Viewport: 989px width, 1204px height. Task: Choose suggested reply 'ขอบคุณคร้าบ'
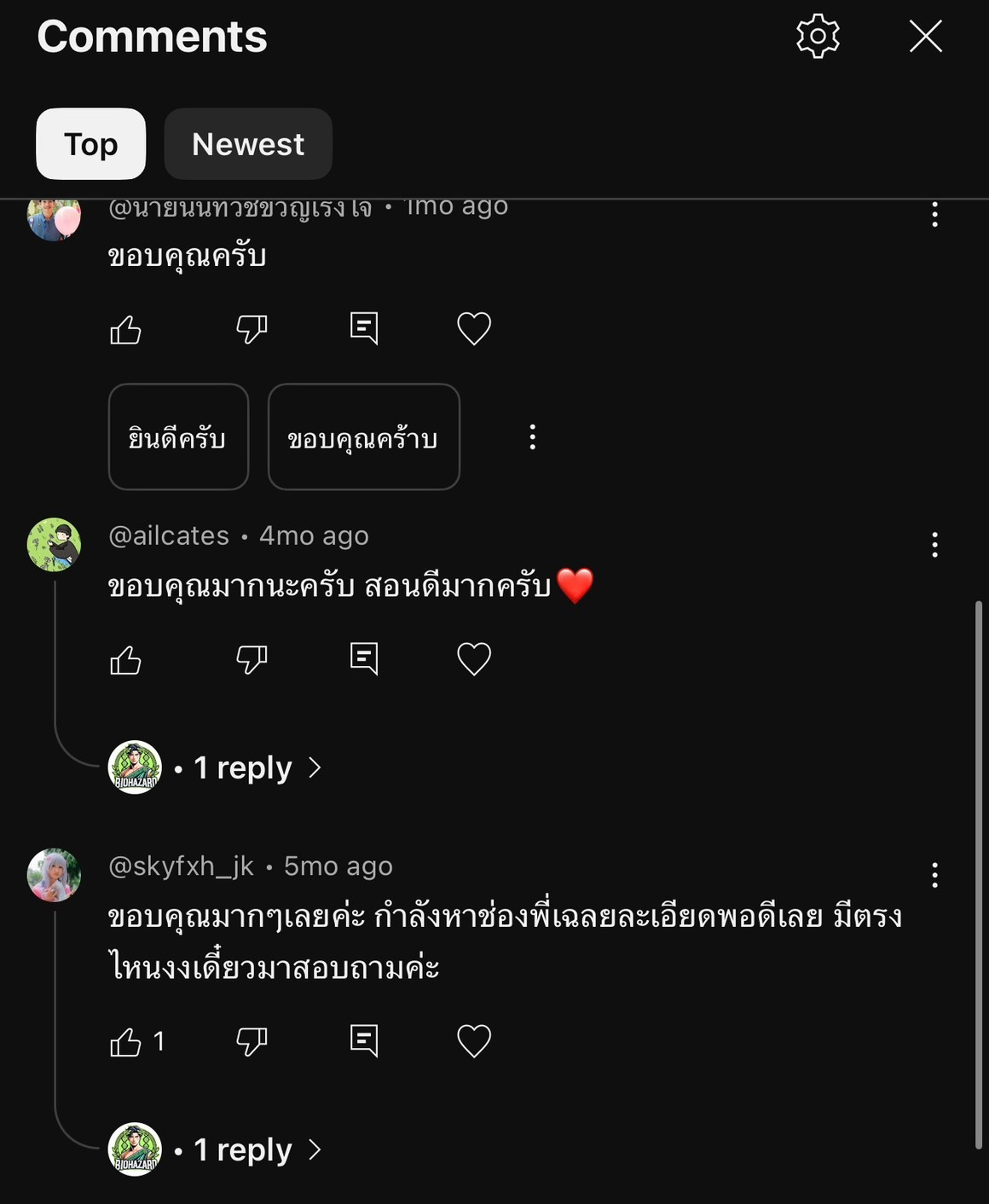coord(364,437)
